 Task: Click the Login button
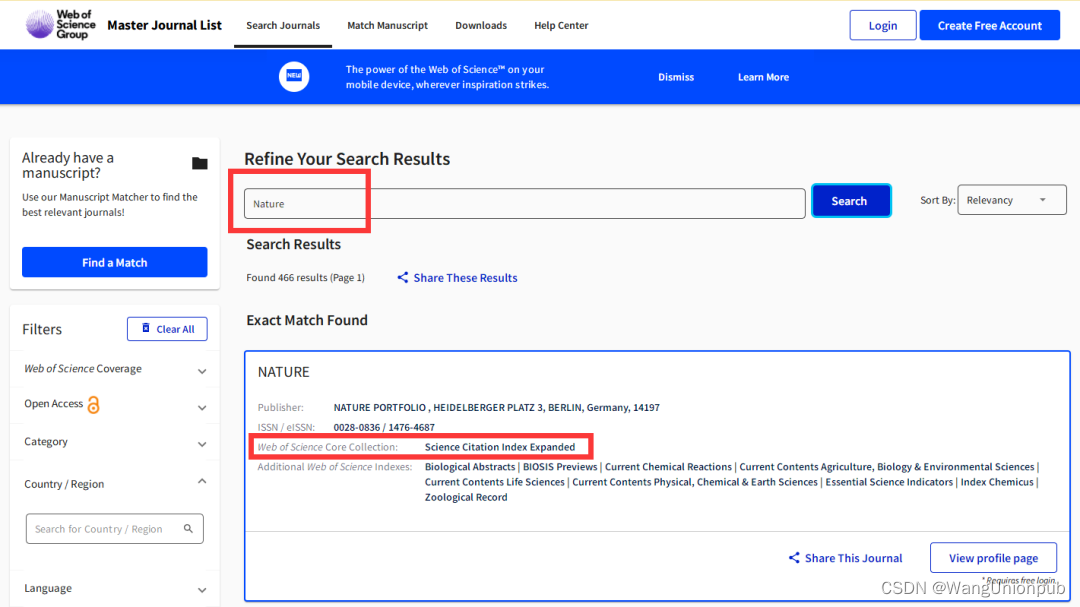coord(882,25)
